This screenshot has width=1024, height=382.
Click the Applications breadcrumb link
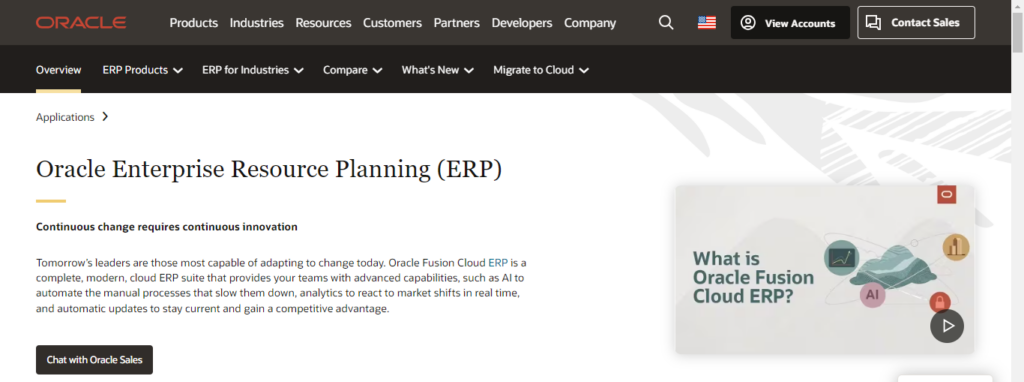(x=65, y=117)
